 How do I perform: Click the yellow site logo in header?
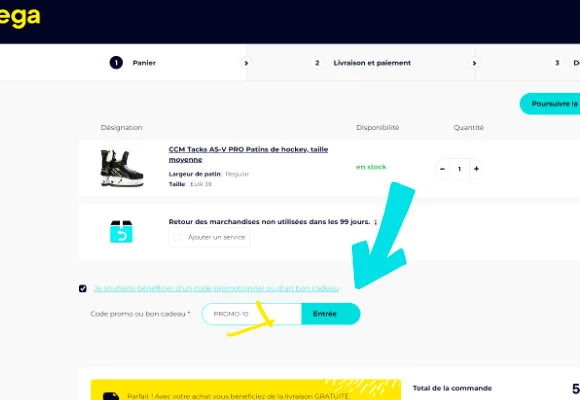pyautogui.click(x=20, y=17)
